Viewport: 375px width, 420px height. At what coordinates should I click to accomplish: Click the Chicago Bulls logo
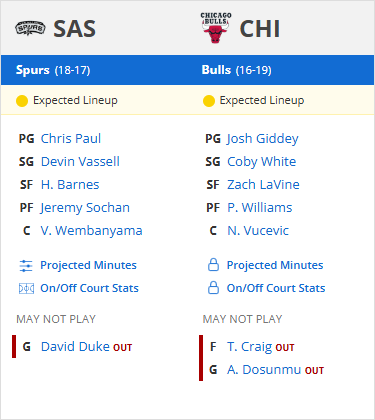[x=216, y=28]
